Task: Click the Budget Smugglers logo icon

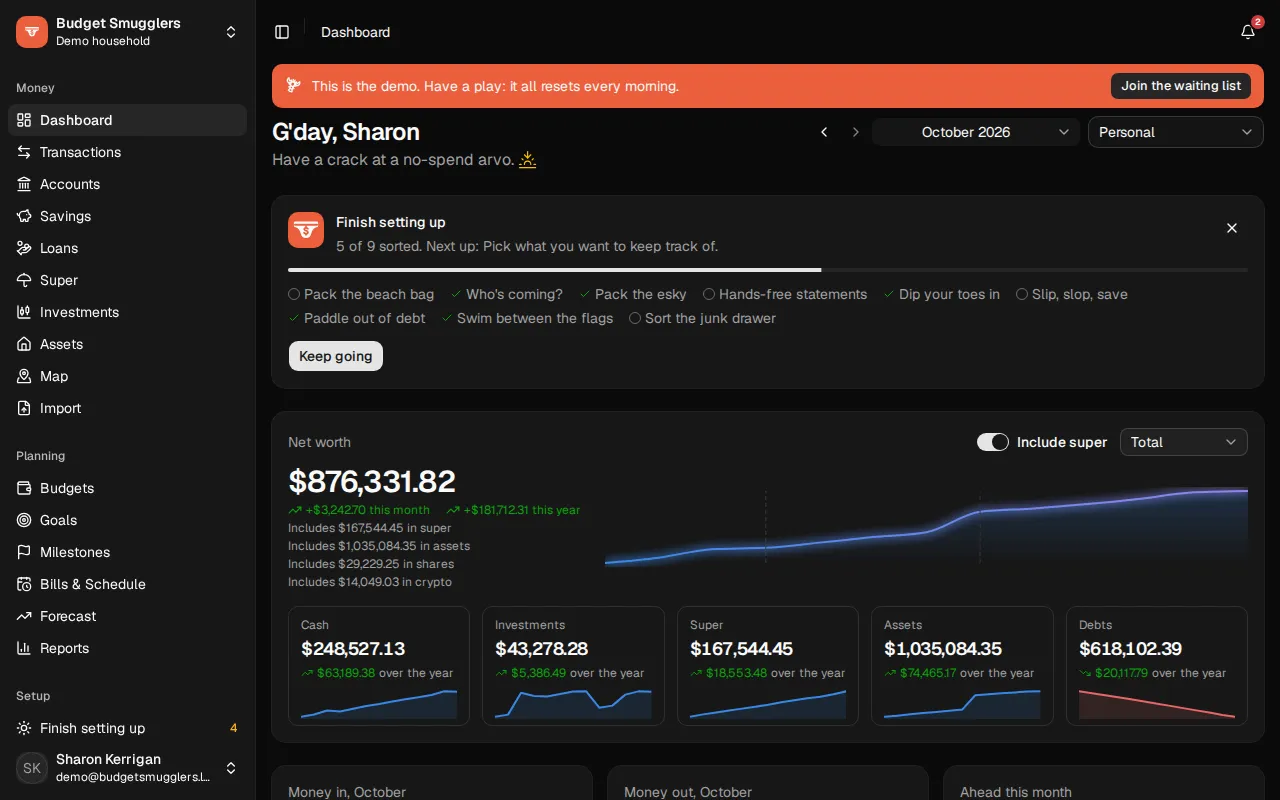Action: point(32,32)
